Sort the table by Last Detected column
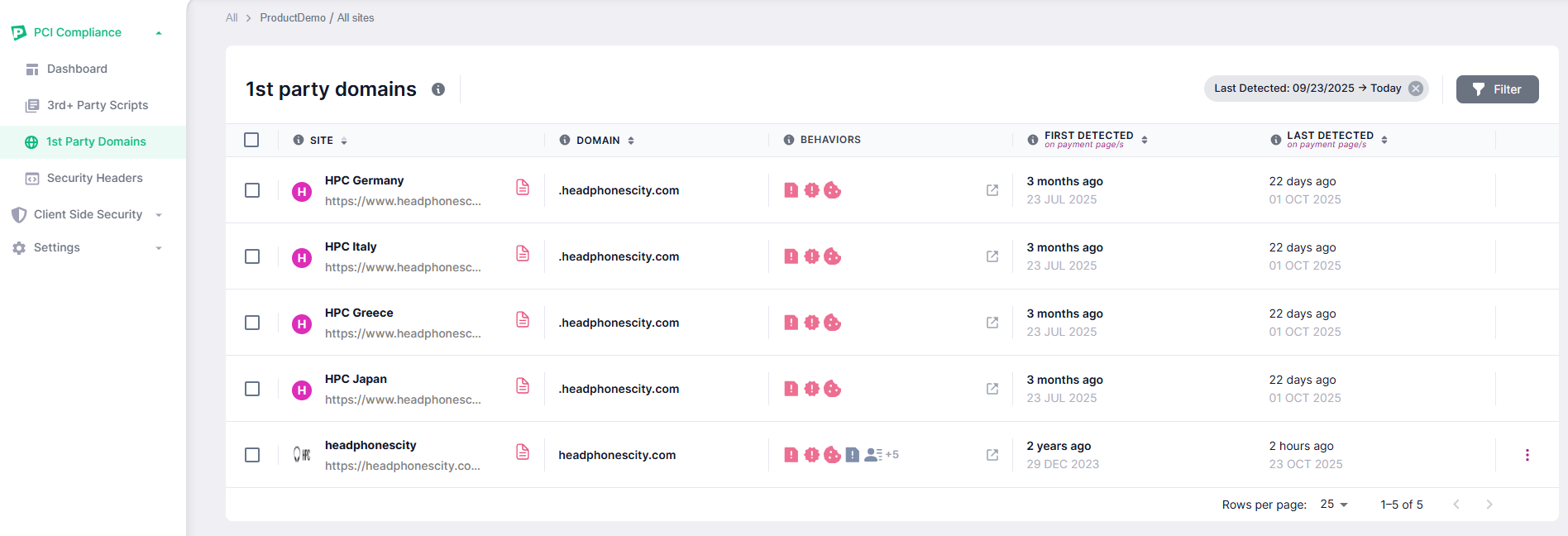This screenshot has width=1568, height=536. (x=1384, y=140)
